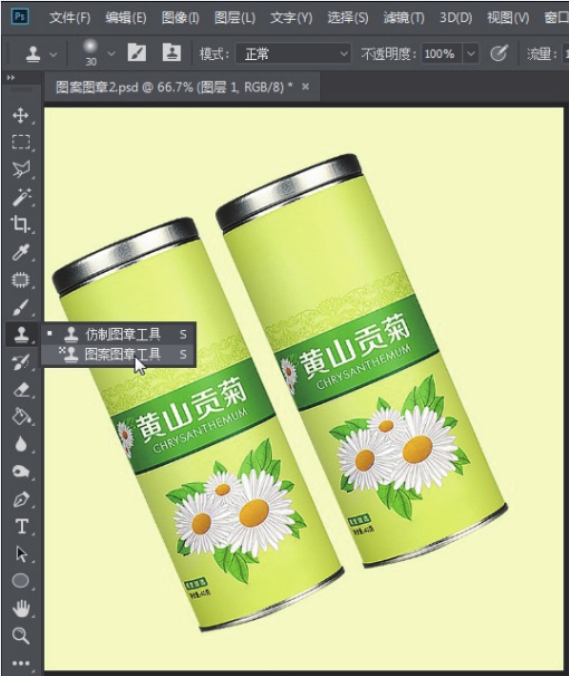Viewport: 569px width, 676px height.
Task: Select the Polygonal Lasso tool
Action: (20, 169)
